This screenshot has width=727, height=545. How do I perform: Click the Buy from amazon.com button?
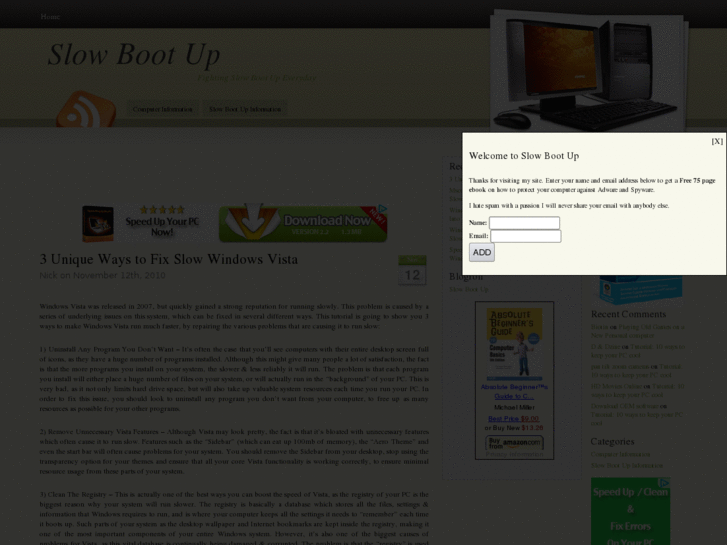(514, 442)
